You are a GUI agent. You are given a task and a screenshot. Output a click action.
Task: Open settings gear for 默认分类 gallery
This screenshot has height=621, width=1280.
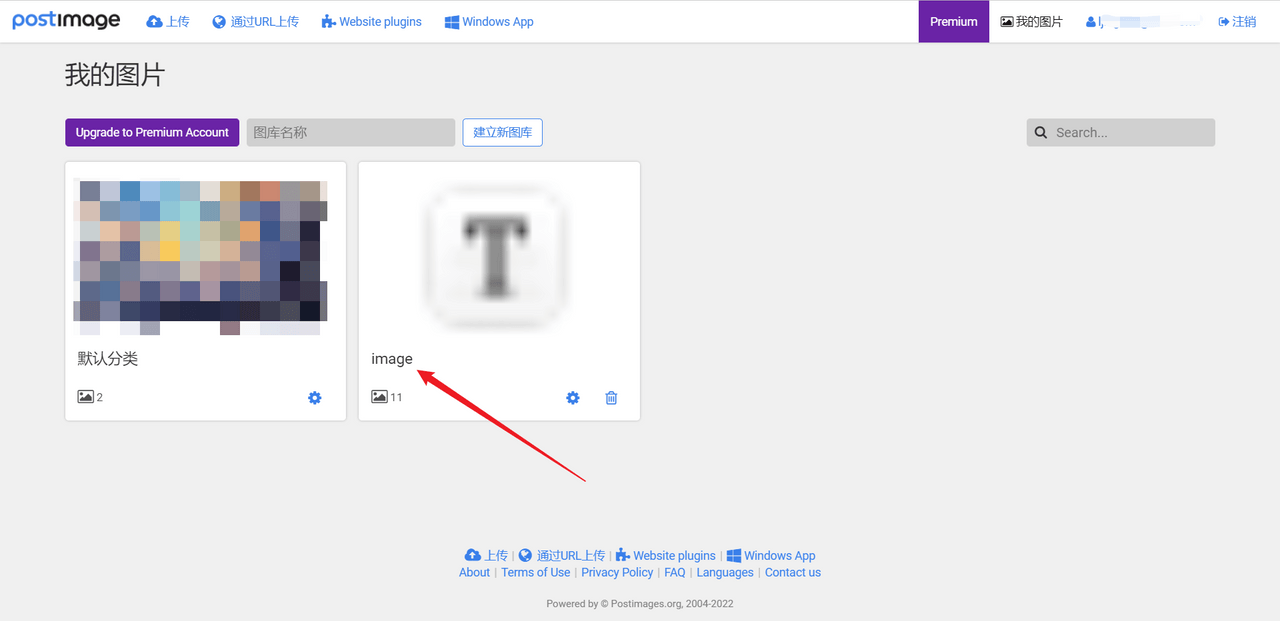coord(315,398)
